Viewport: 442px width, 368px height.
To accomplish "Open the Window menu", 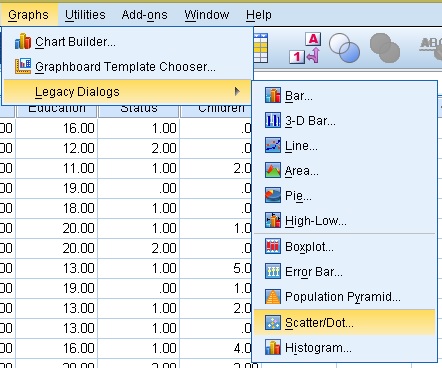I will (207, 15).
